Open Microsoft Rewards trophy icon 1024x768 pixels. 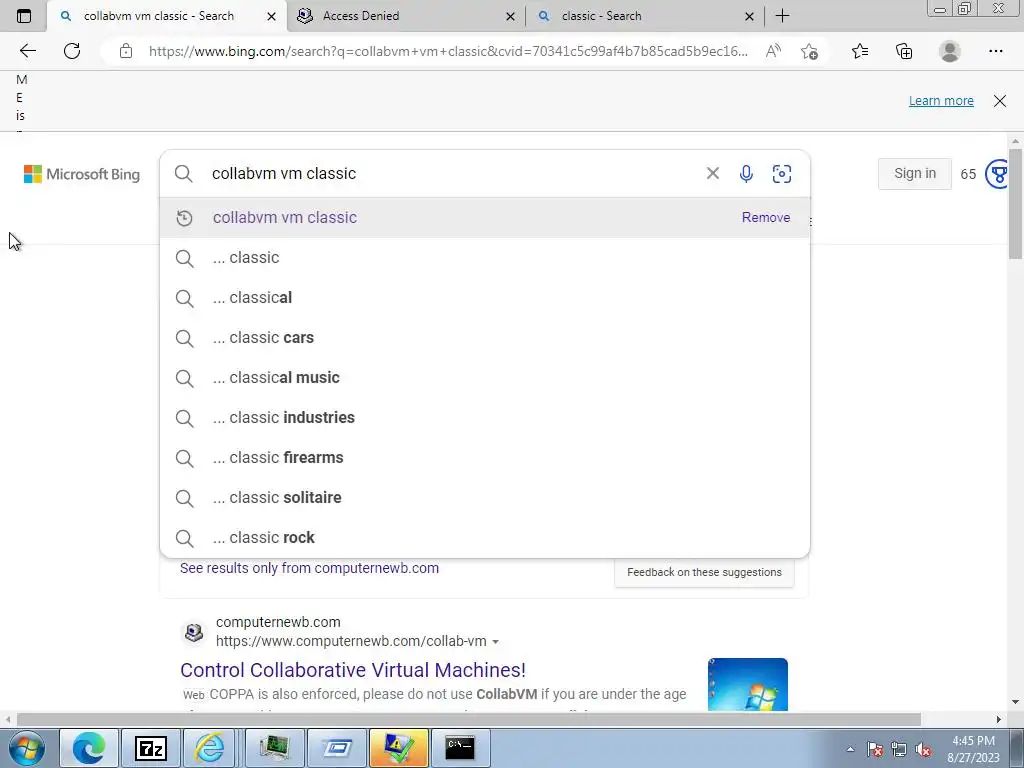(997, 174)
